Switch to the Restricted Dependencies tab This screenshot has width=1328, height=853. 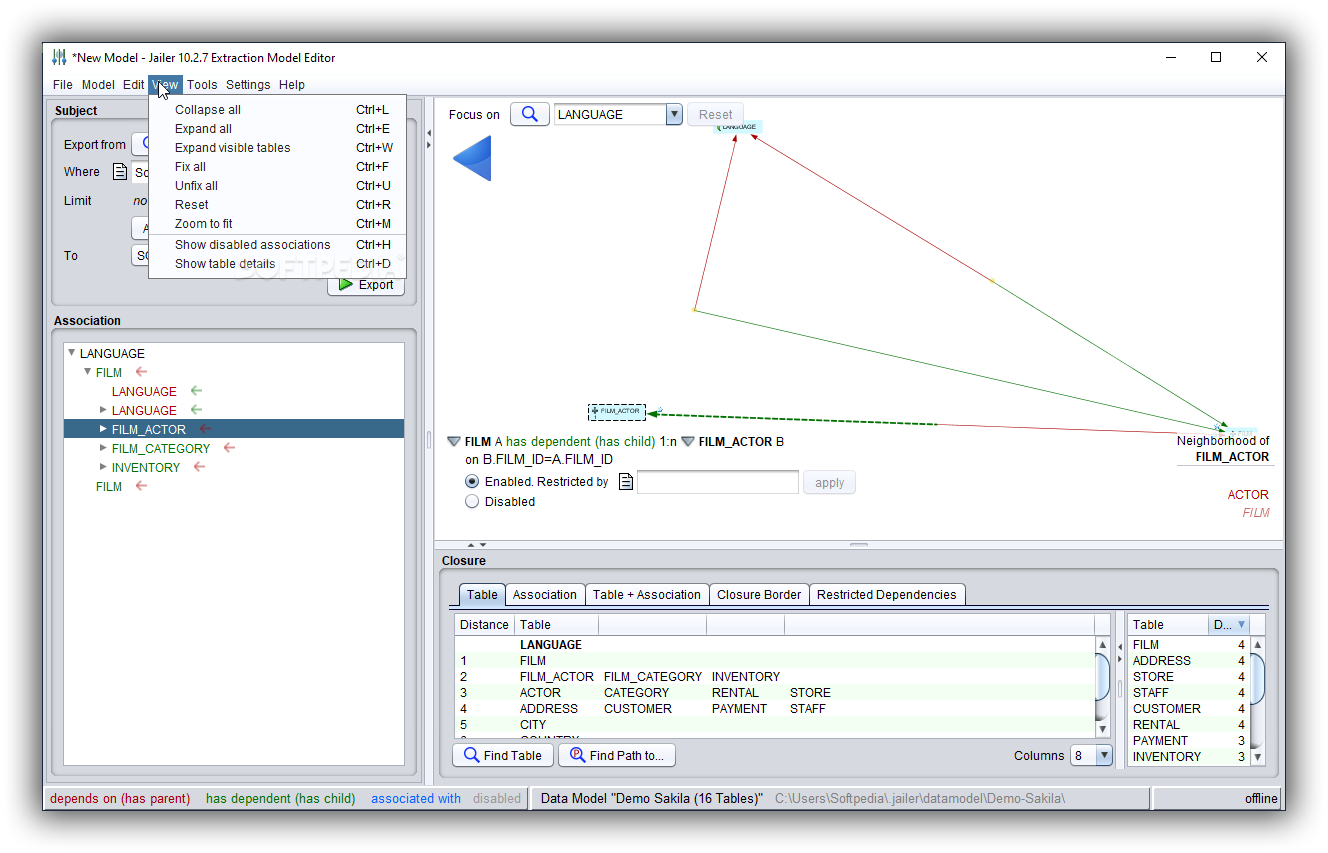(887, 594)
